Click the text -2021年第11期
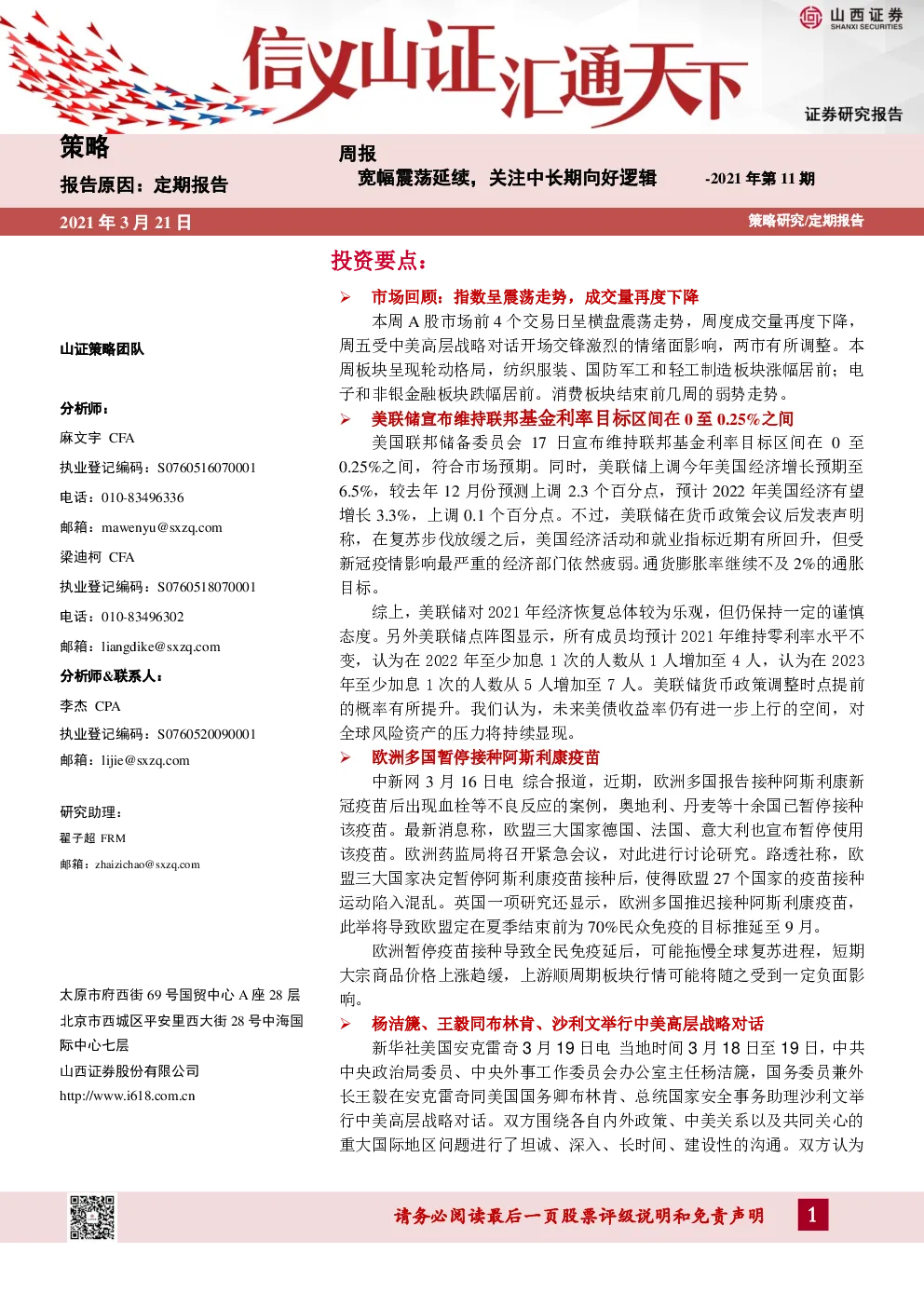The height and width of the screenshot is (1307, 924). click(x=760, y=179)
